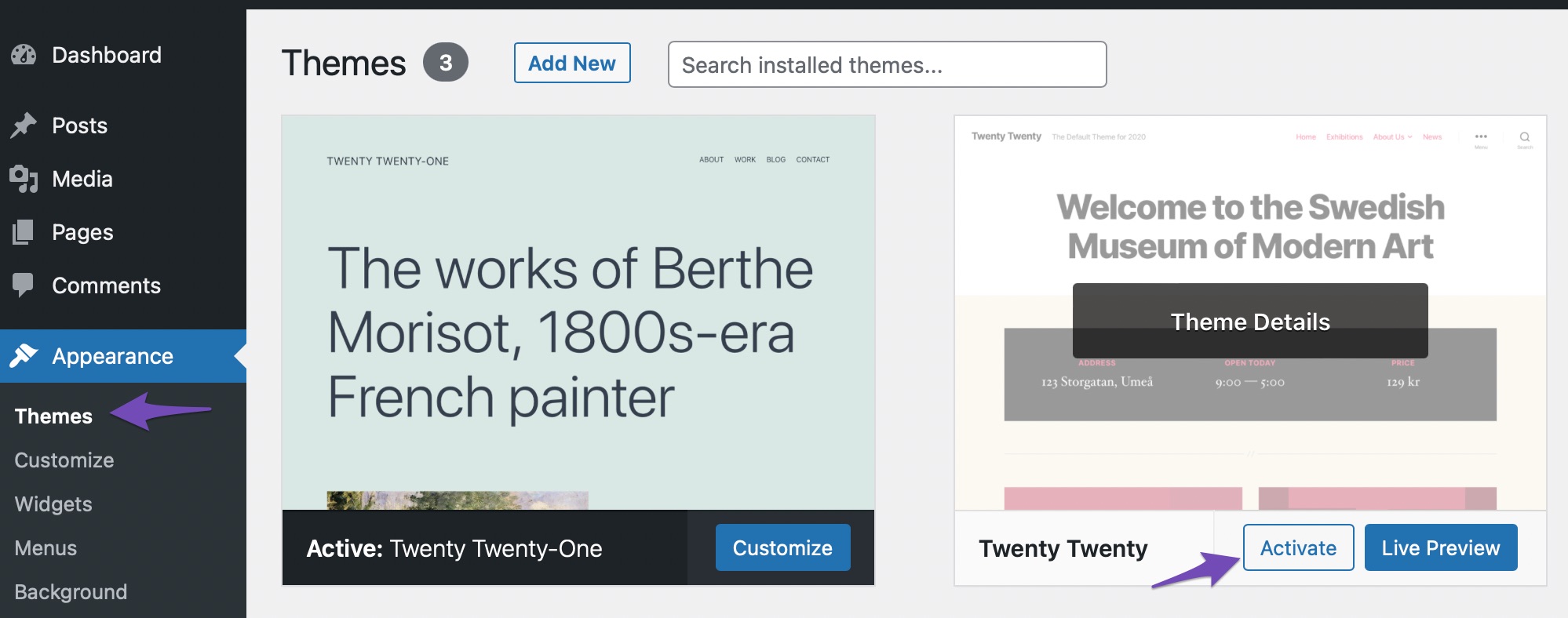Click the Posts pushpin icon

tap(24, 125)
